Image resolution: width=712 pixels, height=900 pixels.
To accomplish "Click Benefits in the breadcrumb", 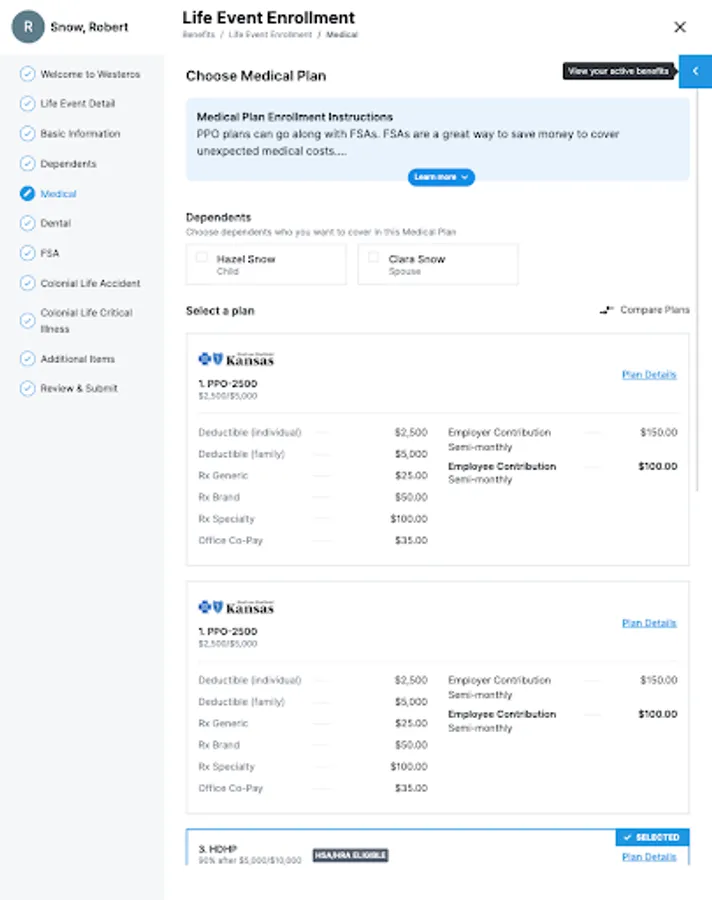I will point(198,35).
